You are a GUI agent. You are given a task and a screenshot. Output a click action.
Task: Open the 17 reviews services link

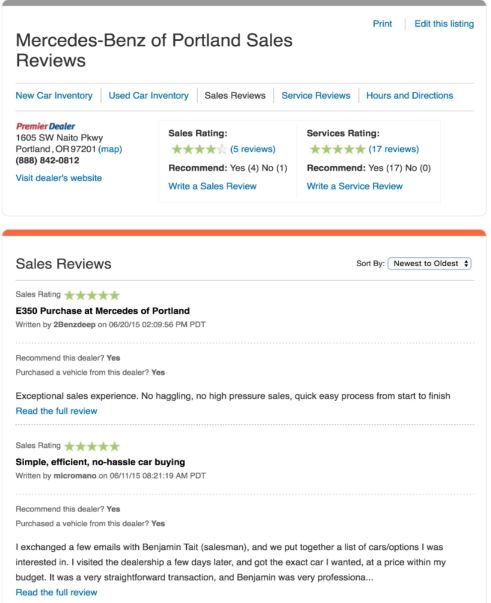(394, 149)
